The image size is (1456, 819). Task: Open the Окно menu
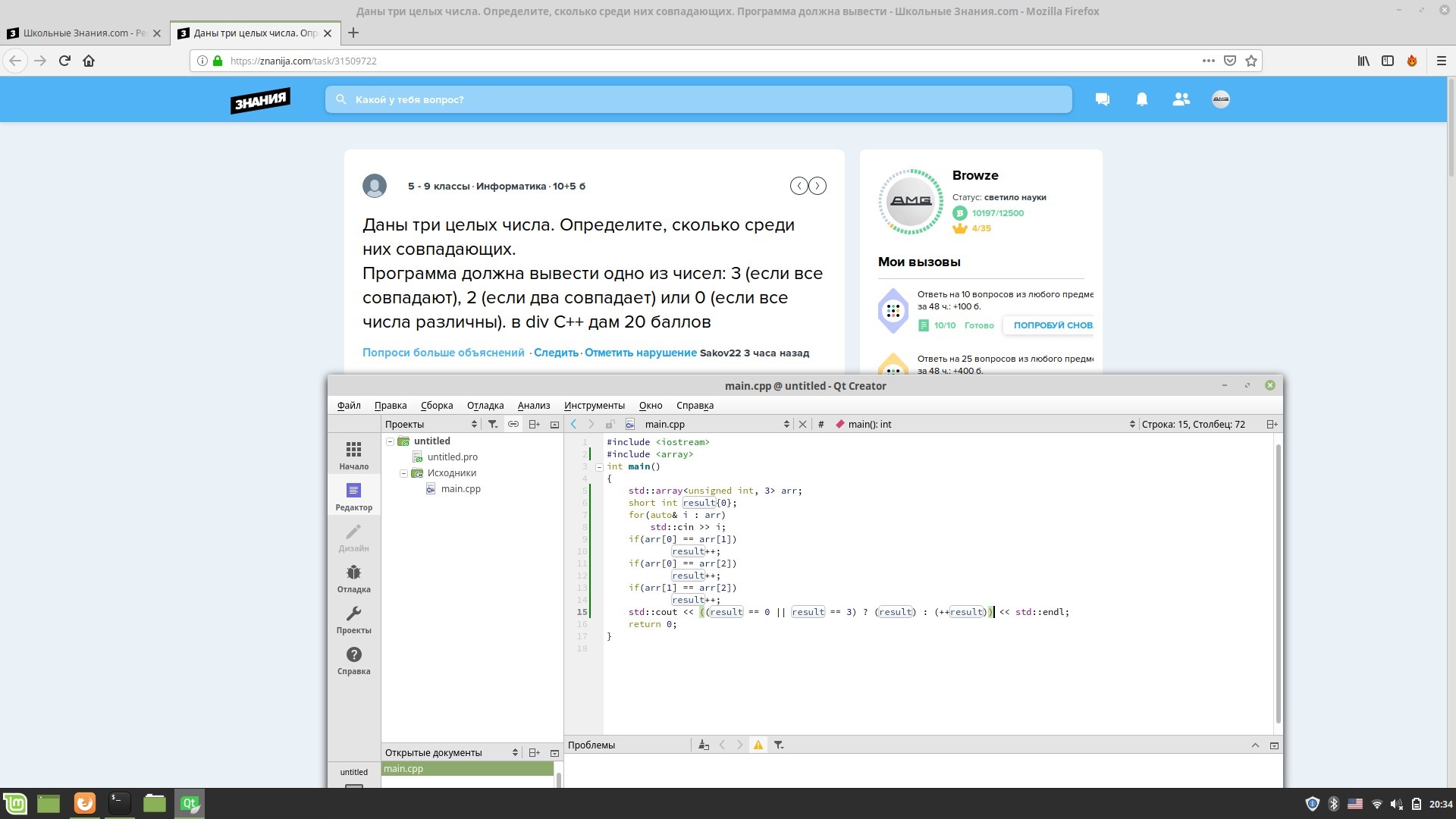(x=651, y=406)
